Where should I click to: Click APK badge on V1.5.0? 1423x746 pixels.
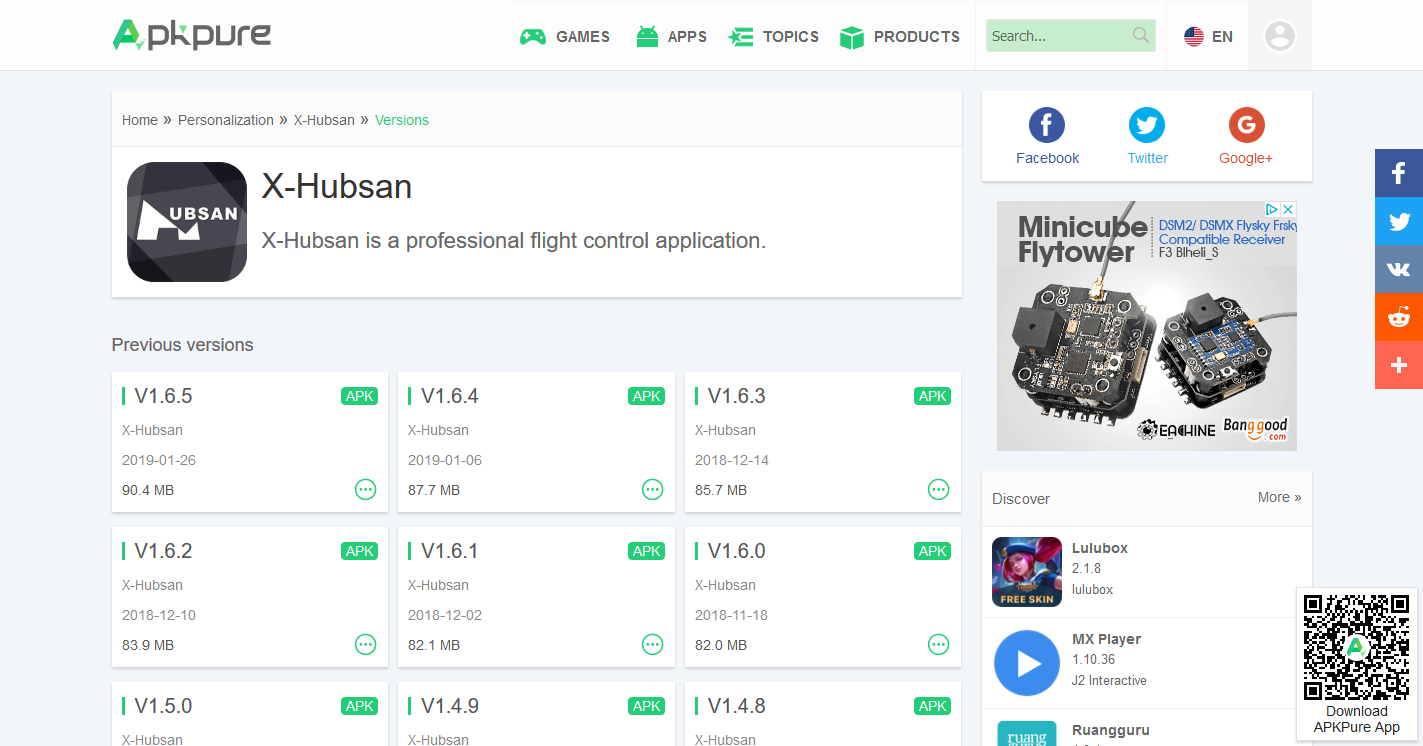[x=359, y=706]
